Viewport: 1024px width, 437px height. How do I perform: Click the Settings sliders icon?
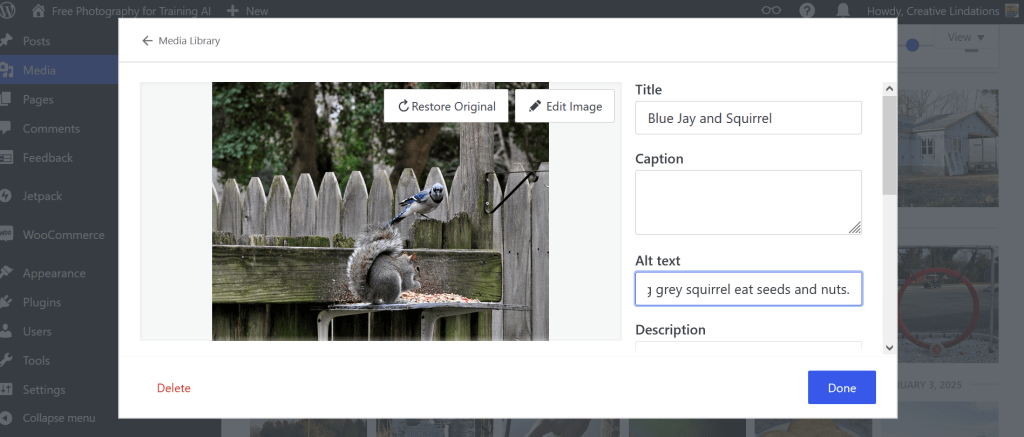tap(6, 389)
